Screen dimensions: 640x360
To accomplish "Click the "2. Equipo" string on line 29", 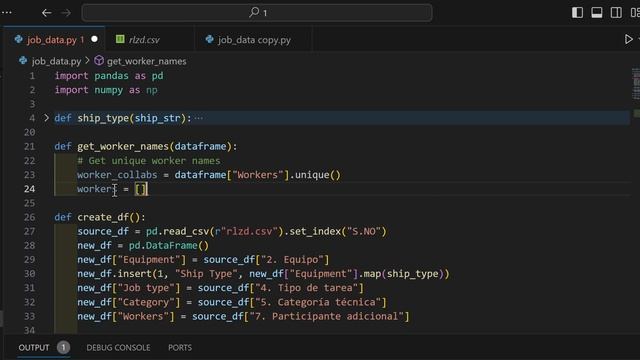I will tap(292, 260).
